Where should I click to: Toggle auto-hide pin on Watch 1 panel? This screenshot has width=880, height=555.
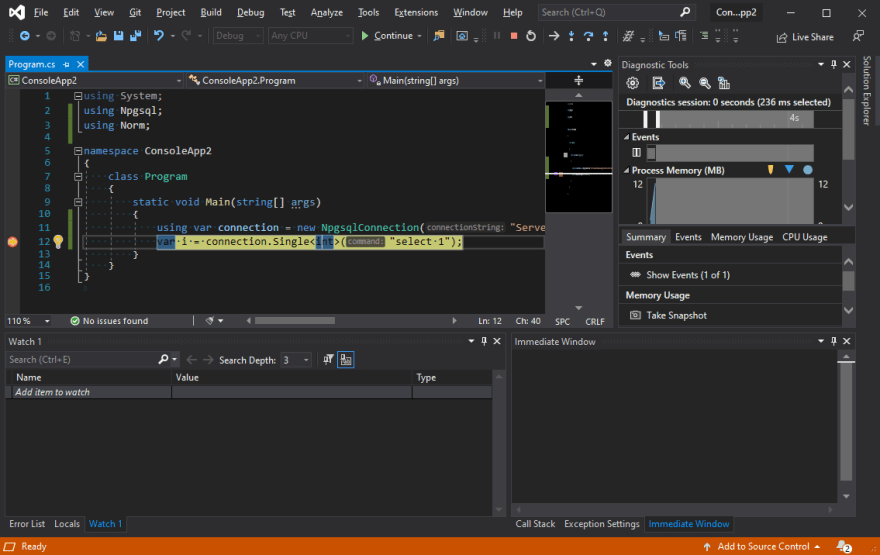click(484, 341)
